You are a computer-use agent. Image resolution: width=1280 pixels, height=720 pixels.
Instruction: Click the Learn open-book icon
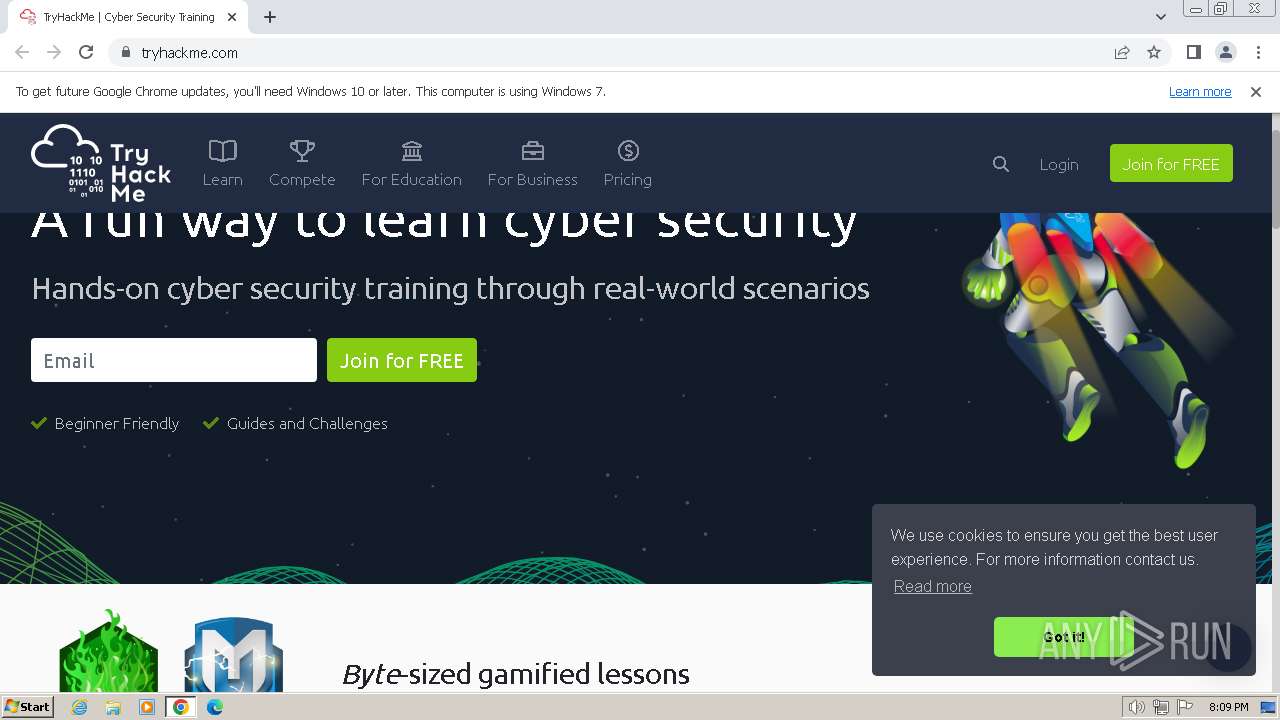pos(222,151)
